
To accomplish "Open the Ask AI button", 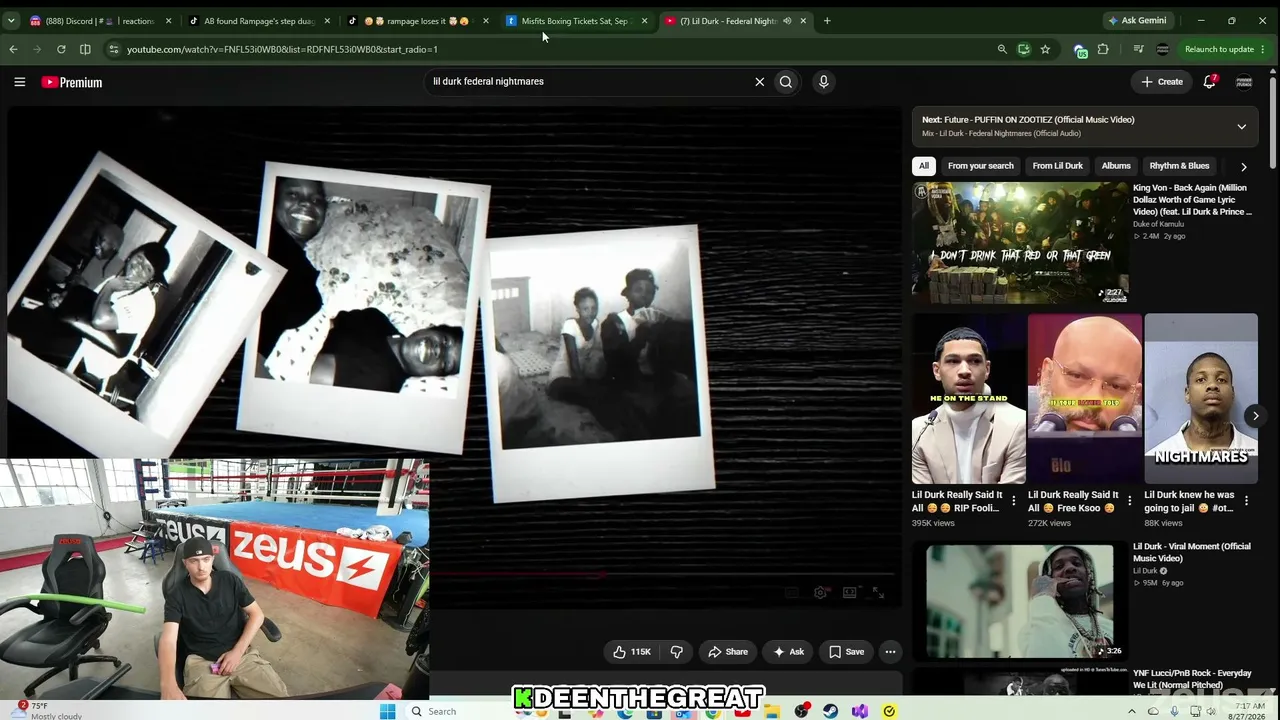I will [x=787, y=652].
